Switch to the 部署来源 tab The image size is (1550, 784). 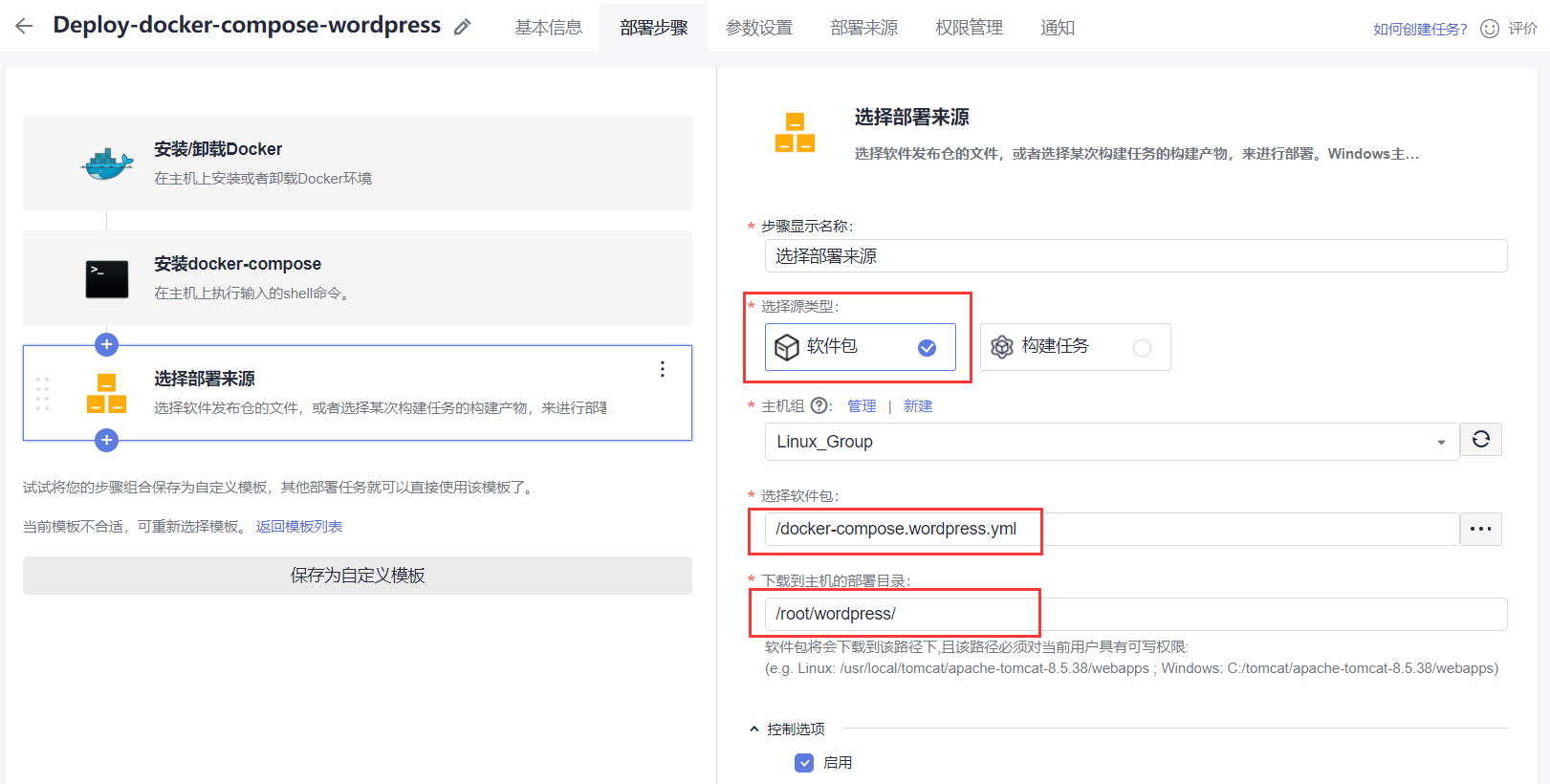tap(864, 28)
